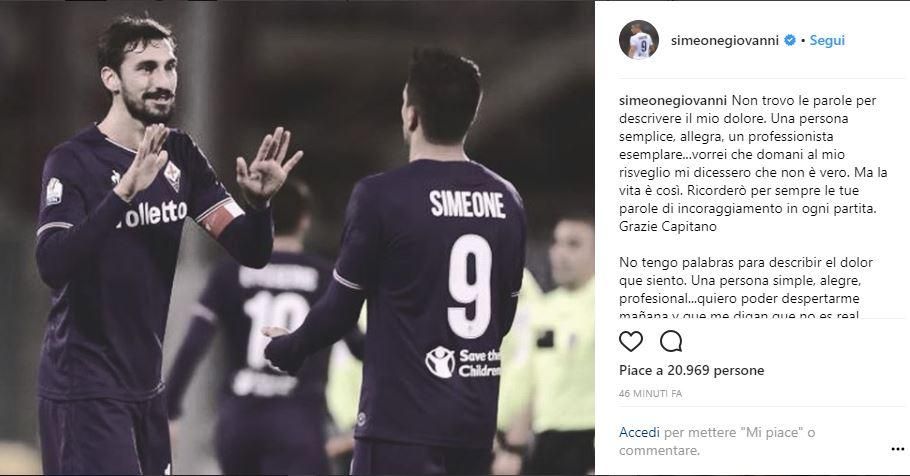
Task: Click the Accedi login link
Action: click(639, 432)
